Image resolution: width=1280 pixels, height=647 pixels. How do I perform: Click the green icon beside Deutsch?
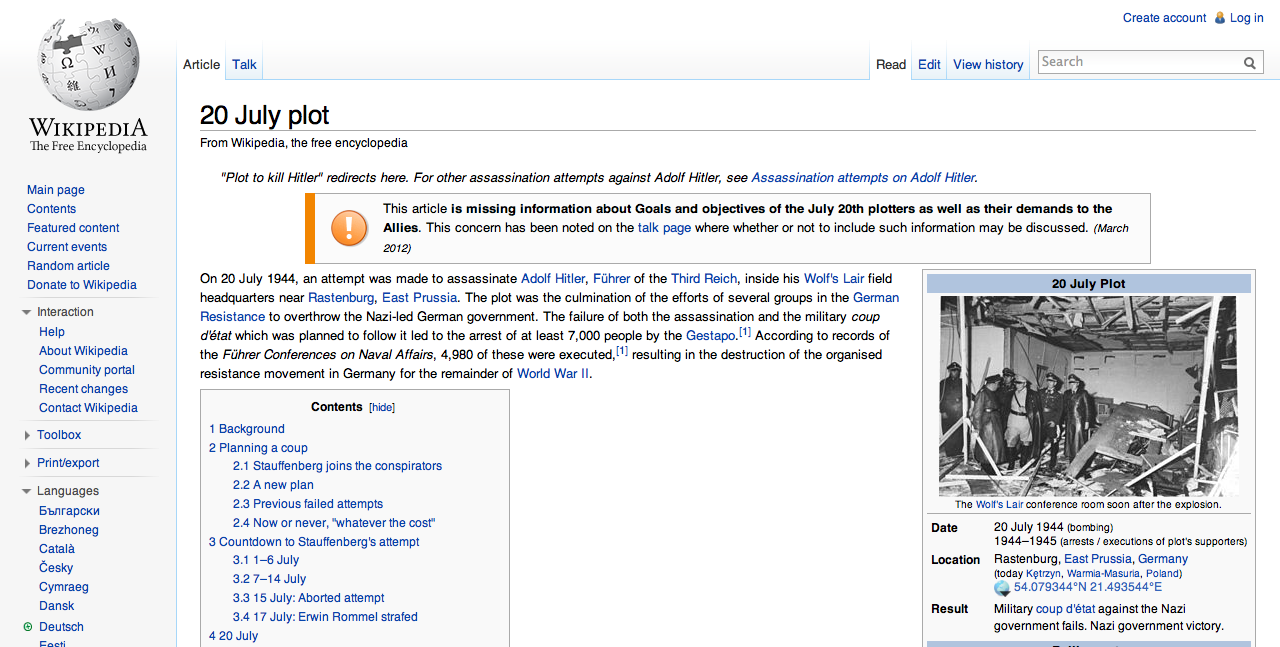coord(28,627)
